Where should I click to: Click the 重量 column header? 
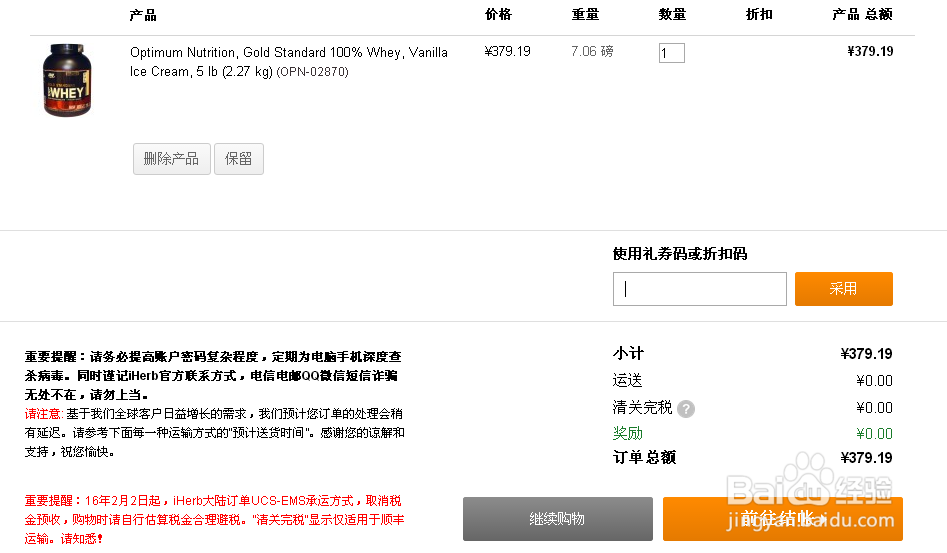click(x=585, y=14)
